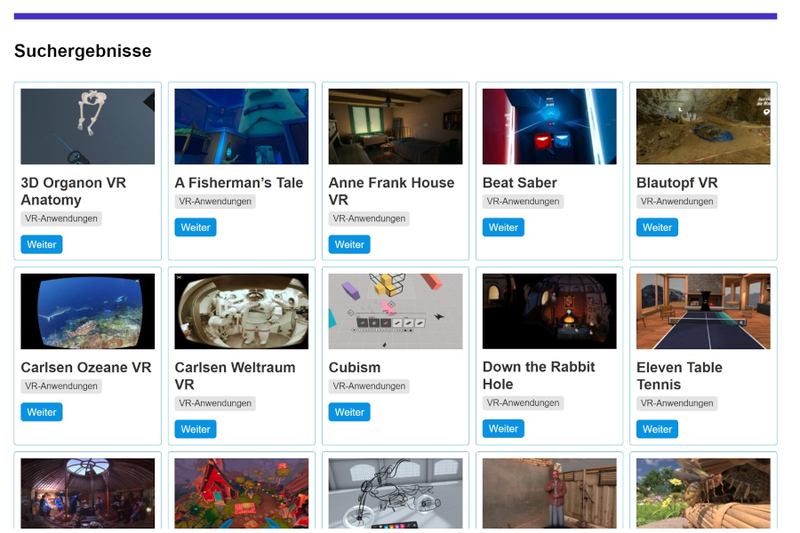Image resolution: width=800 pixels, height=533 pixels.
Task: Click the Blautopf VR cave image
Action: click(x=703, y=127)
